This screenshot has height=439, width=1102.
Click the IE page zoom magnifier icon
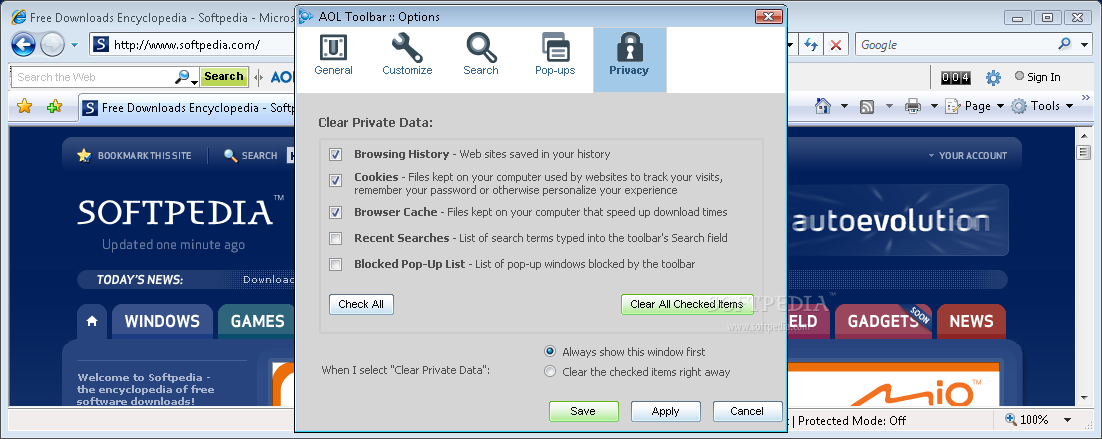[1011, 419]
